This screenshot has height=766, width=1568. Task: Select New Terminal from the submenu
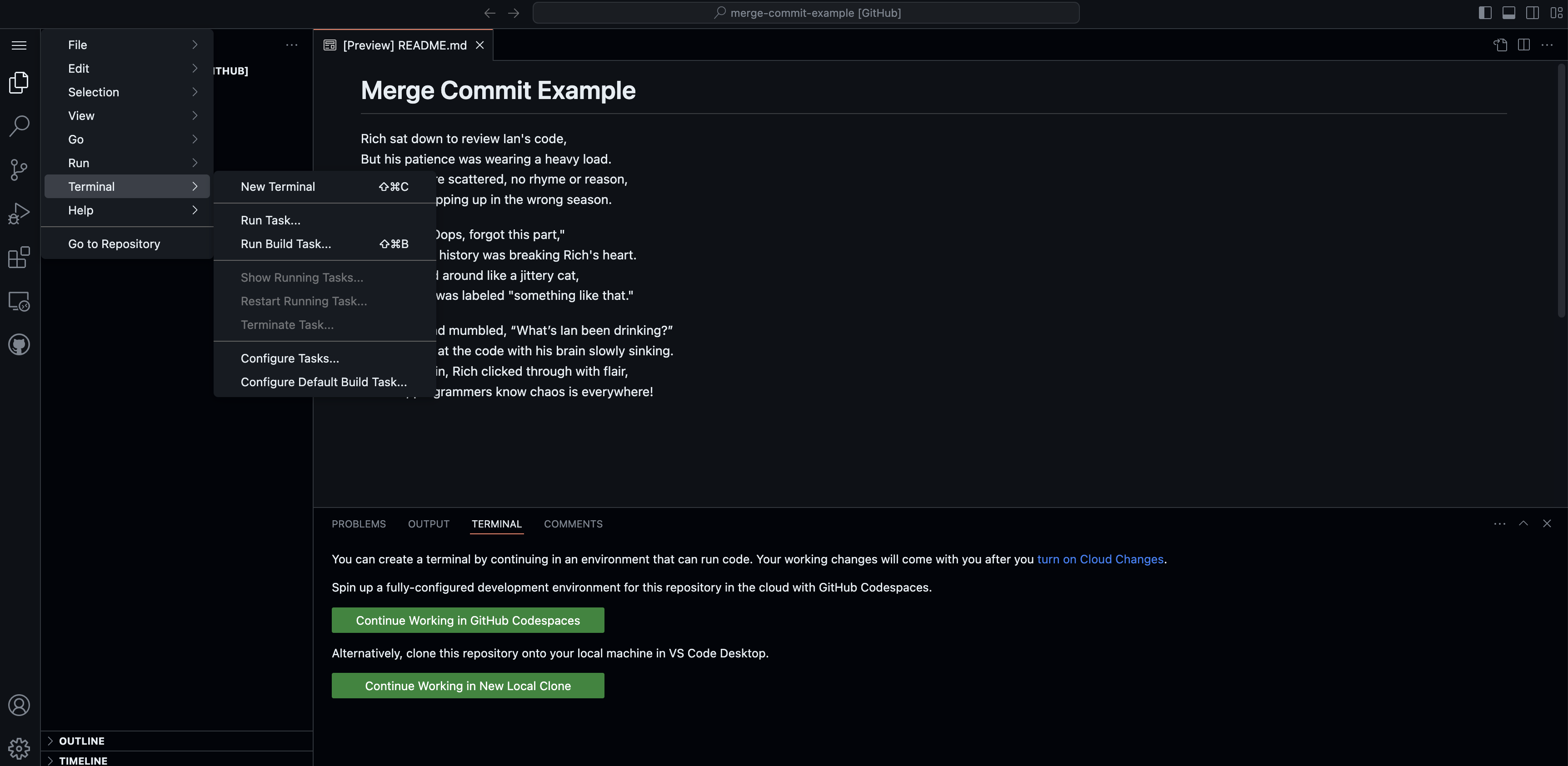click(x=278, y=187)
